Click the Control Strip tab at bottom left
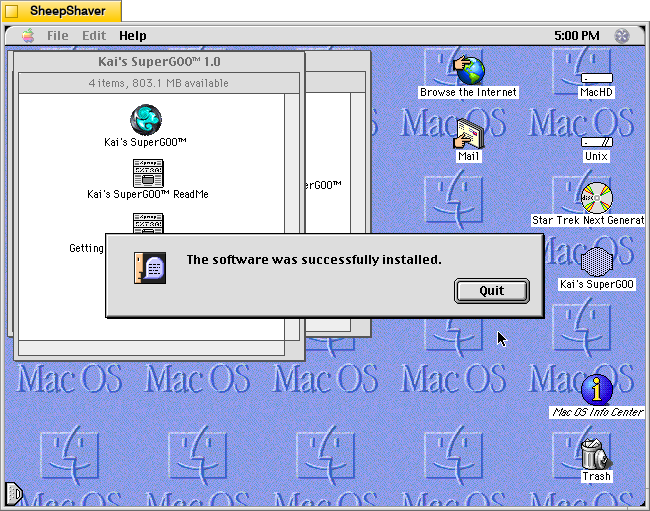Screen dimensions: 650x511 coord(13,494)
